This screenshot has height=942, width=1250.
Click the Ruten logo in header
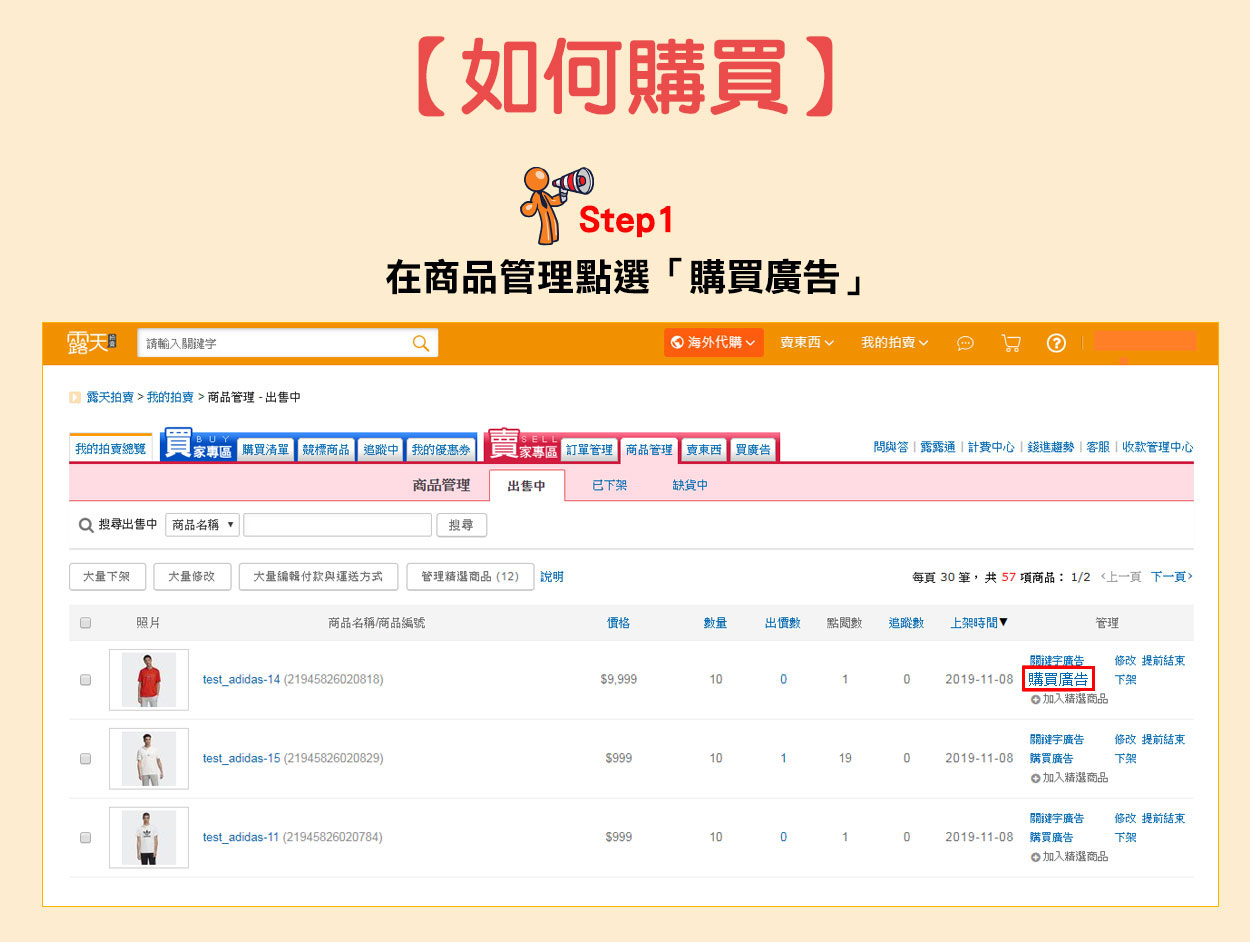click(92, 343)
